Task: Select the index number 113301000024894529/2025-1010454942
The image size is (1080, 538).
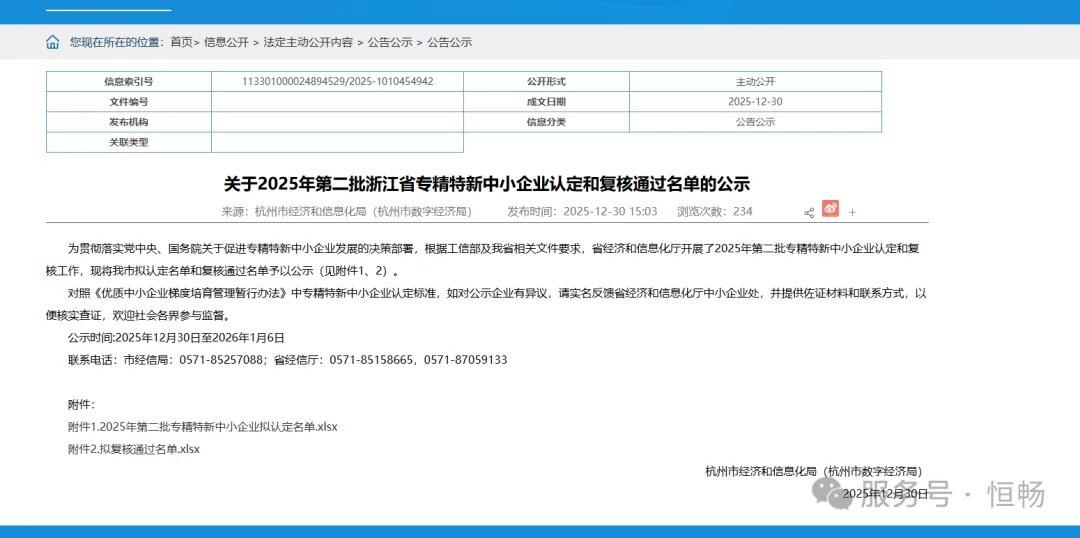Action: coord(337,81)
